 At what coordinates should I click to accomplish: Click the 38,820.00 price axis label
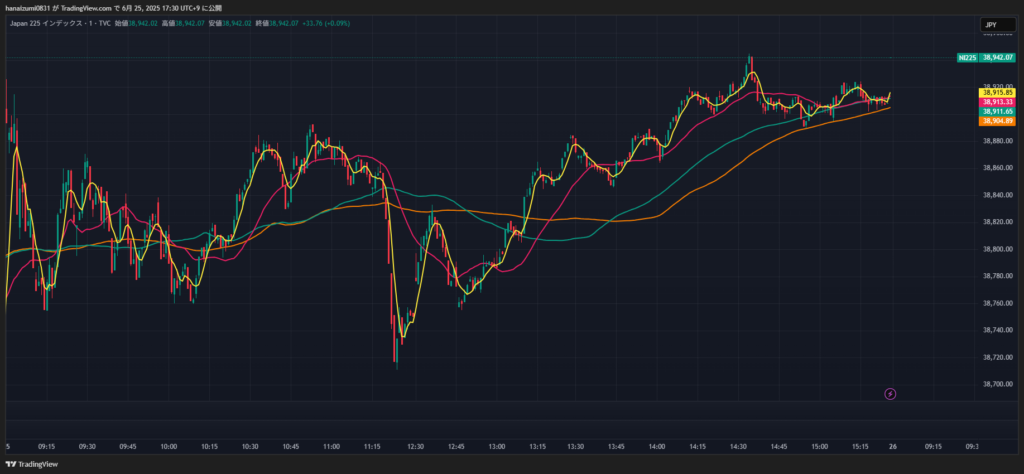pyautogui.click(x=999, y=222)
